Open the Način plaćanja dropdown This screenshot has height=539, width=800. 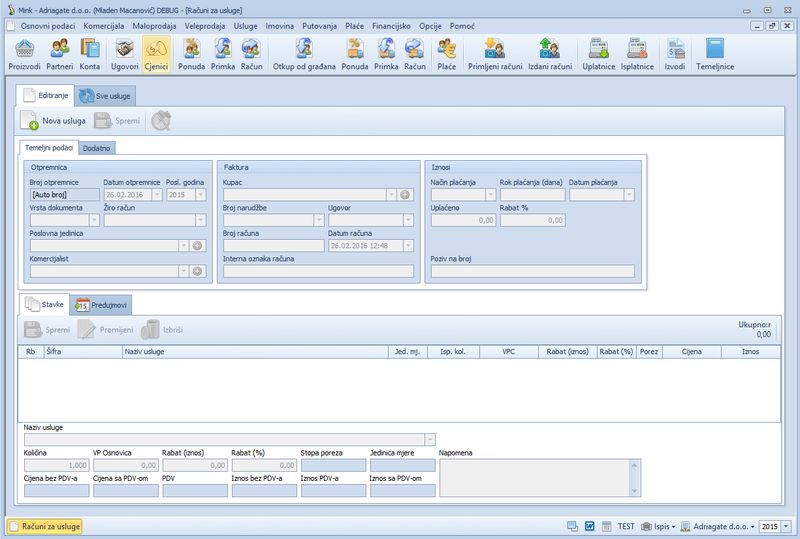(490, 194)
